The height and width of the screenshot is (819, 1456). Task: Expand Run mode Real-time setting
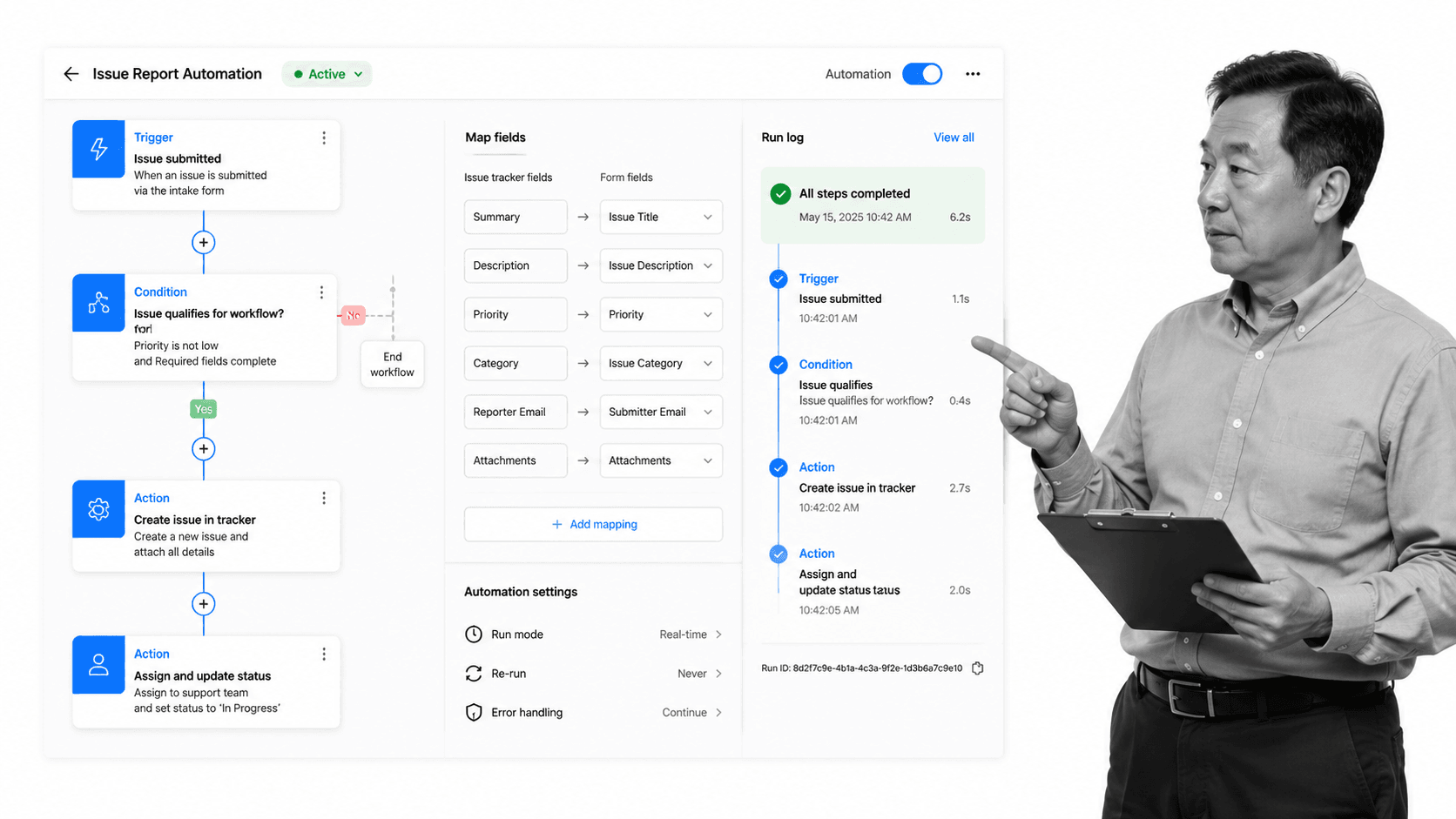pos(691,634)
